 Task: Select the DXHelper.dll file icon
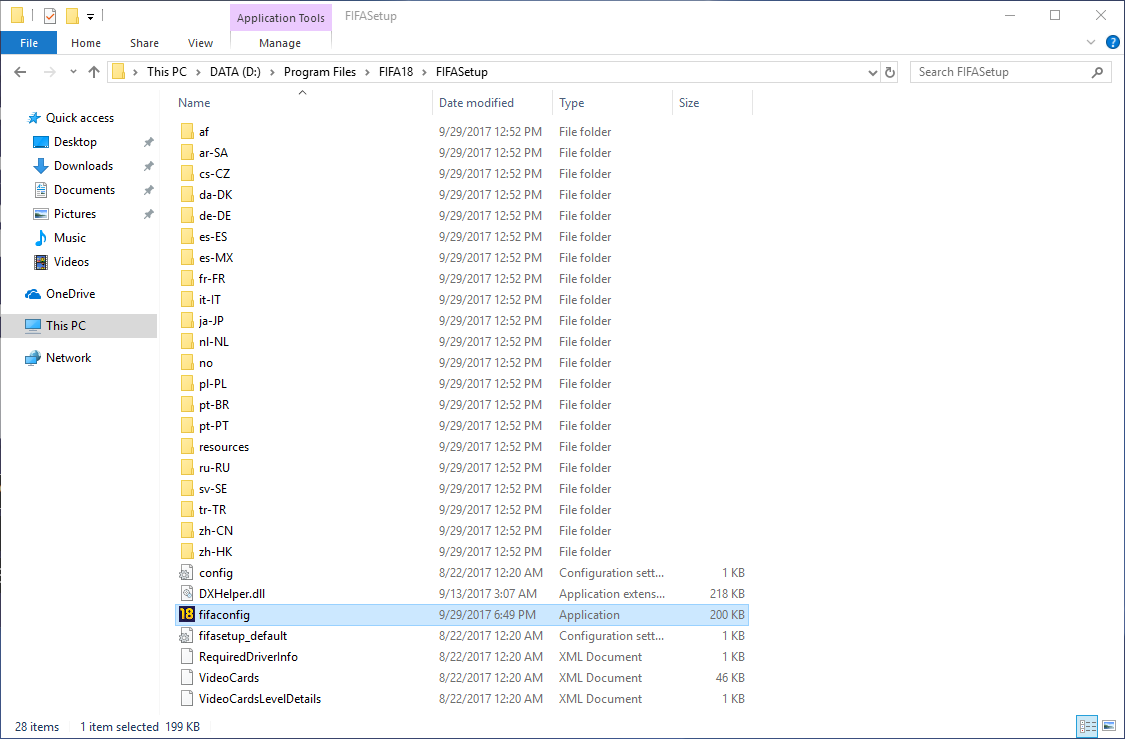[187, 593]
